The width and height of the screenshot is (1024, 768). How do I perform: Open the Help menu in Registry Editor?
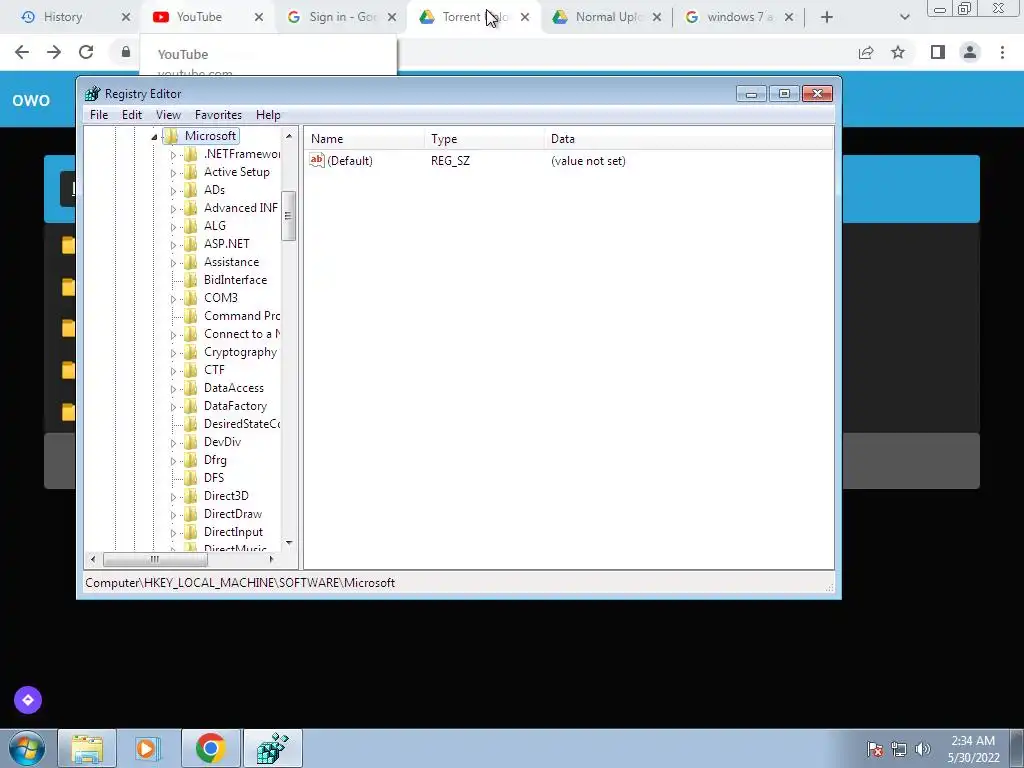268,115
